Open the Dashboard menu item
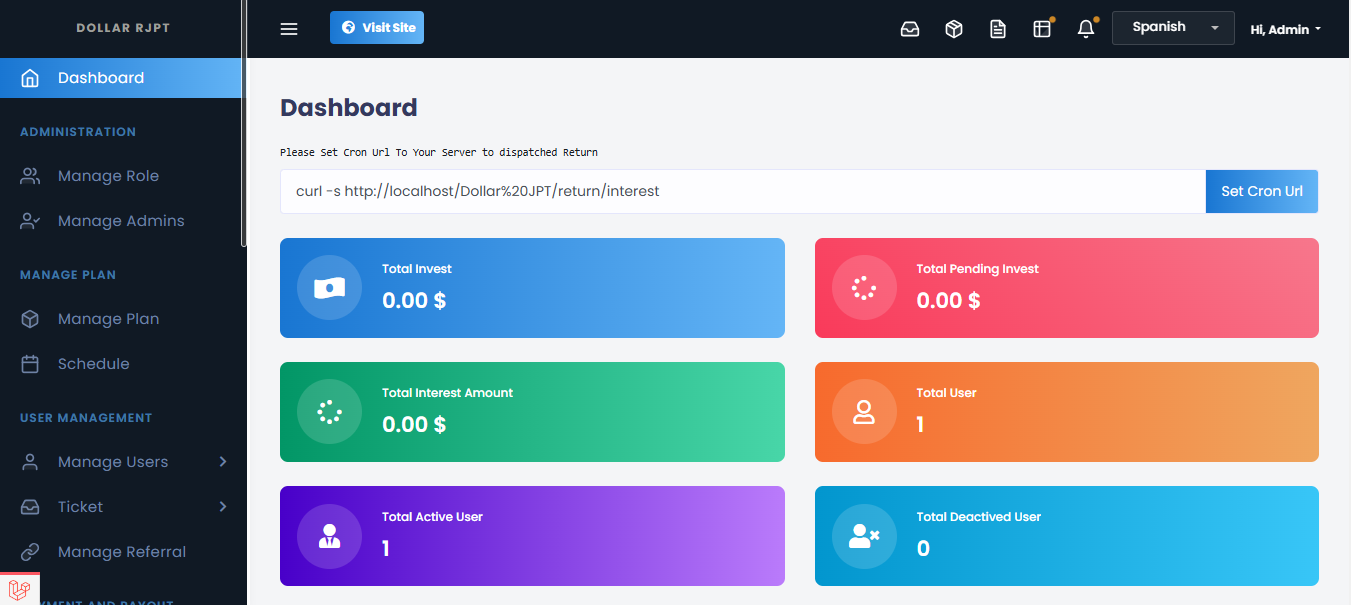The image size is (1351, 605). [100, 77]
